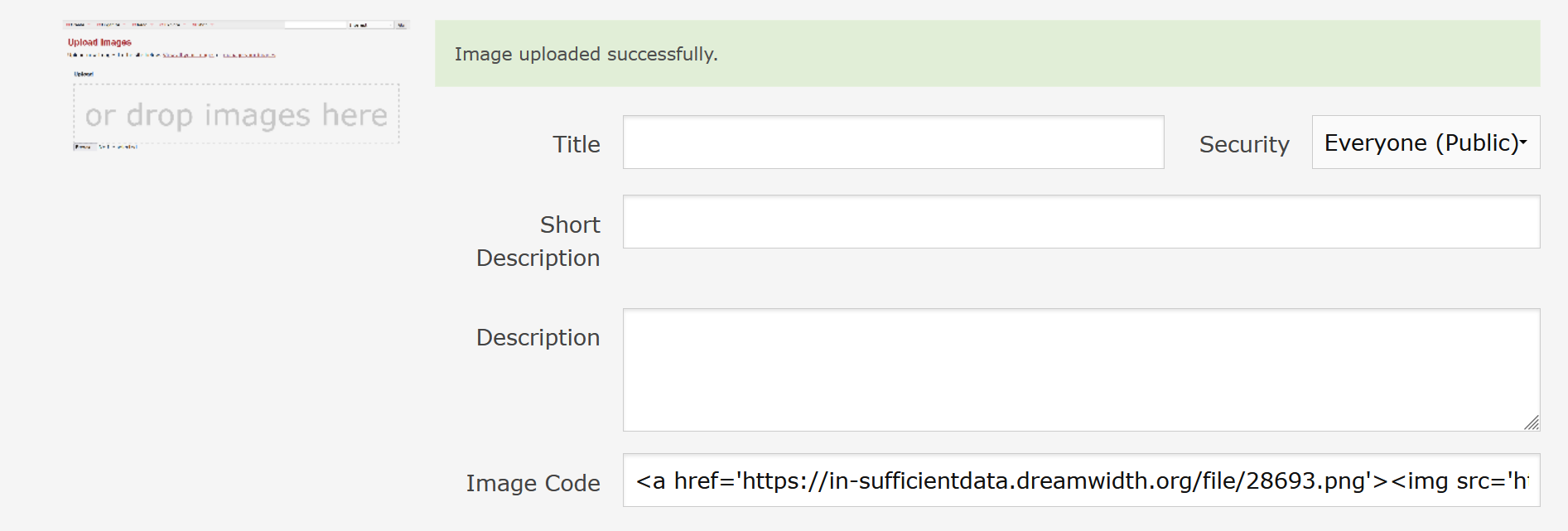The image size is (1568, 531).
Task: Click the Title field label
Action: tap(577, 144)
